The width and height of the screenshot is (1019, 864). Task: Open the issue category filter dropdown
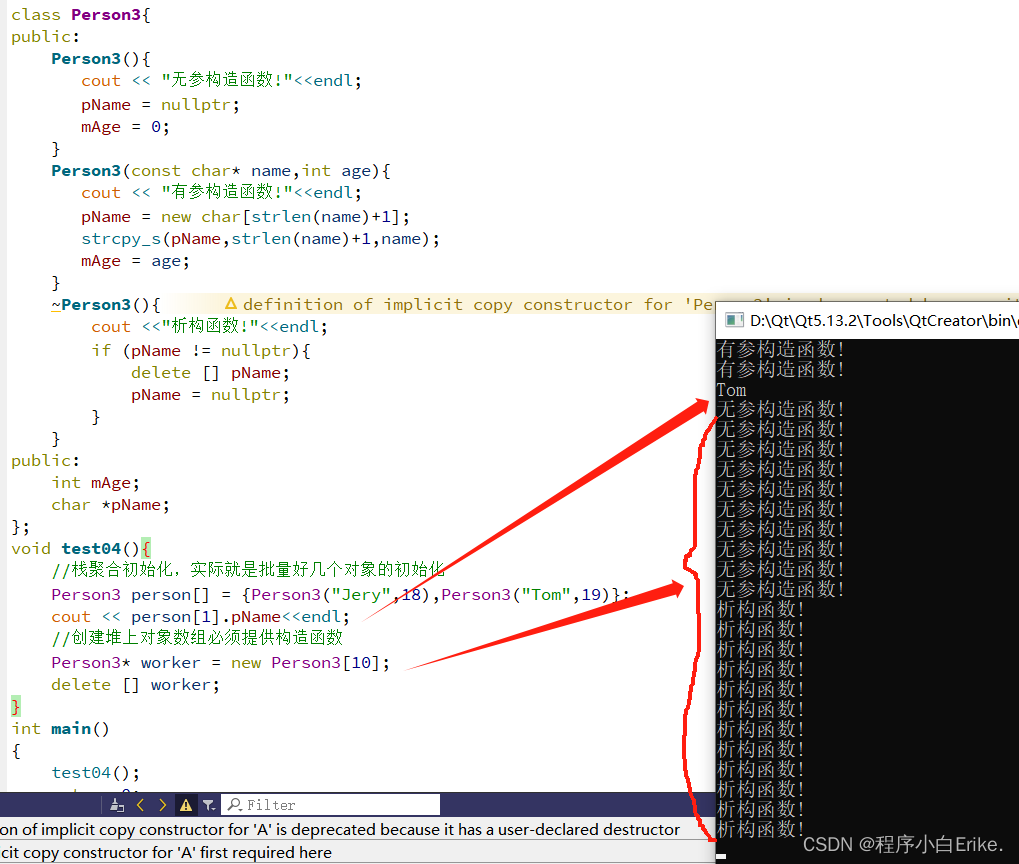(x=209, y=805)
